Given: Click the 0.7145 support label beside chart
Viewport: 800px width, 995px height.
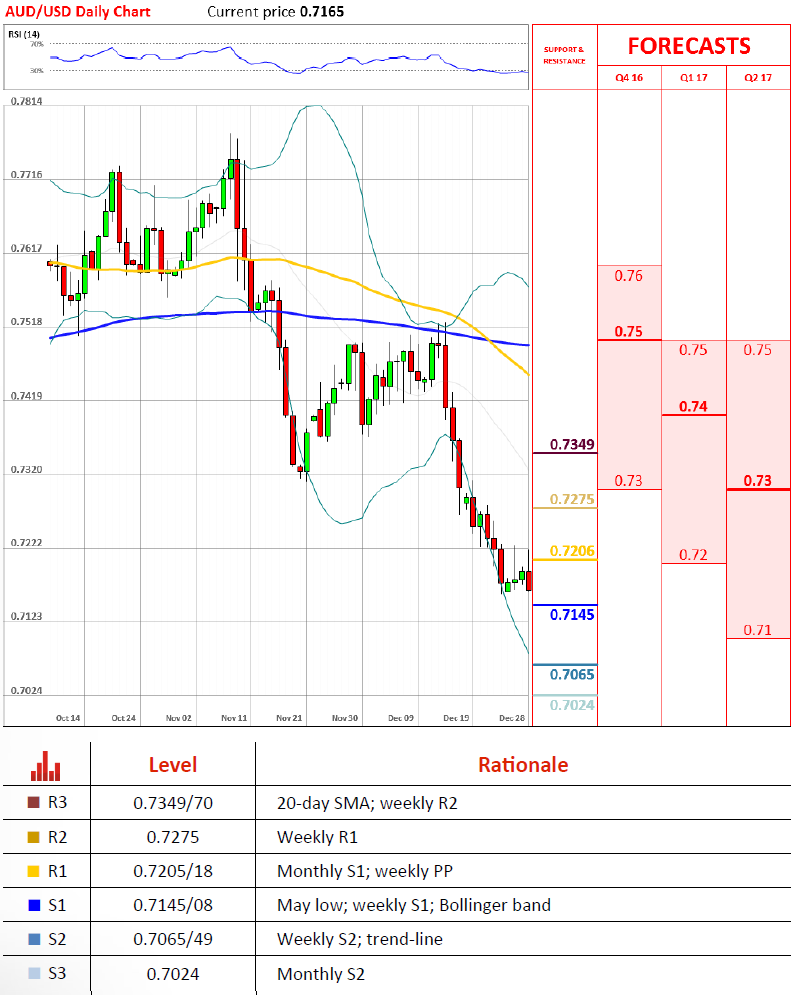Looking at the screenshot, I should pyautogui.click(x=572, y=614).
